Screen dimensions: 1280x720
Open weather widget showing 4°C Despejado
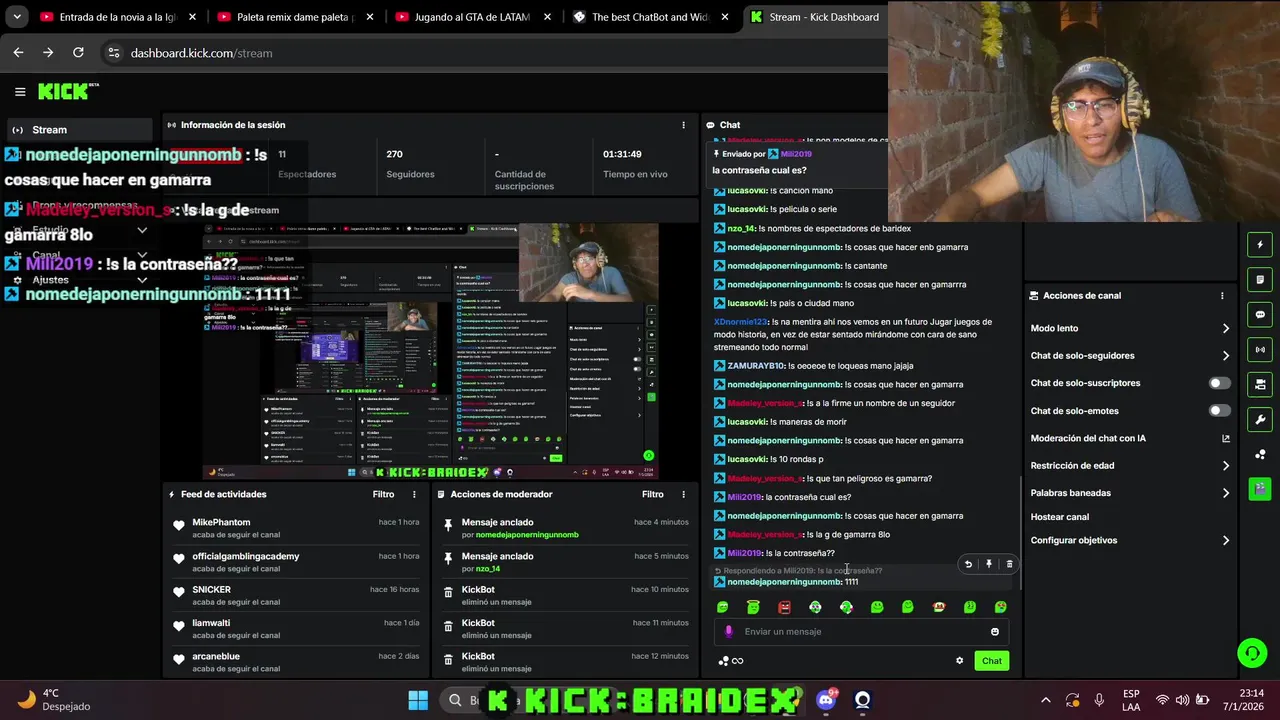(x=55, y=700)
